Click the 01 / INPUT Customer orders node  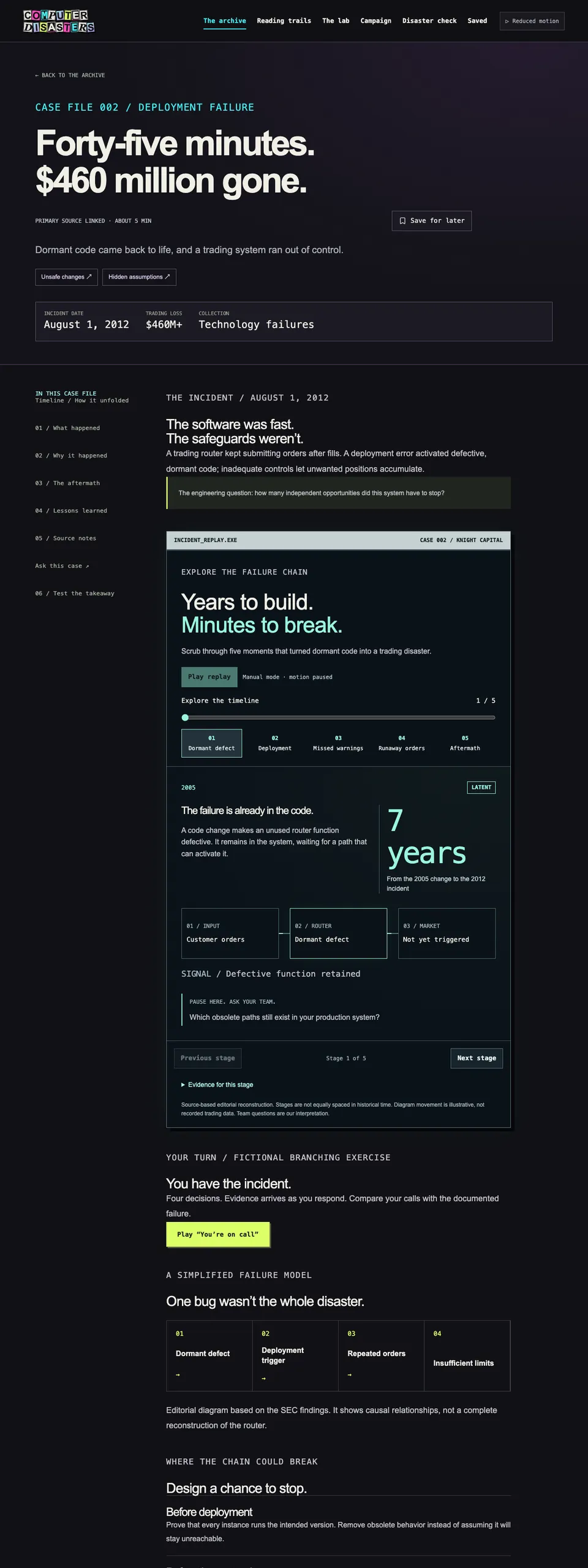[230, 933]
